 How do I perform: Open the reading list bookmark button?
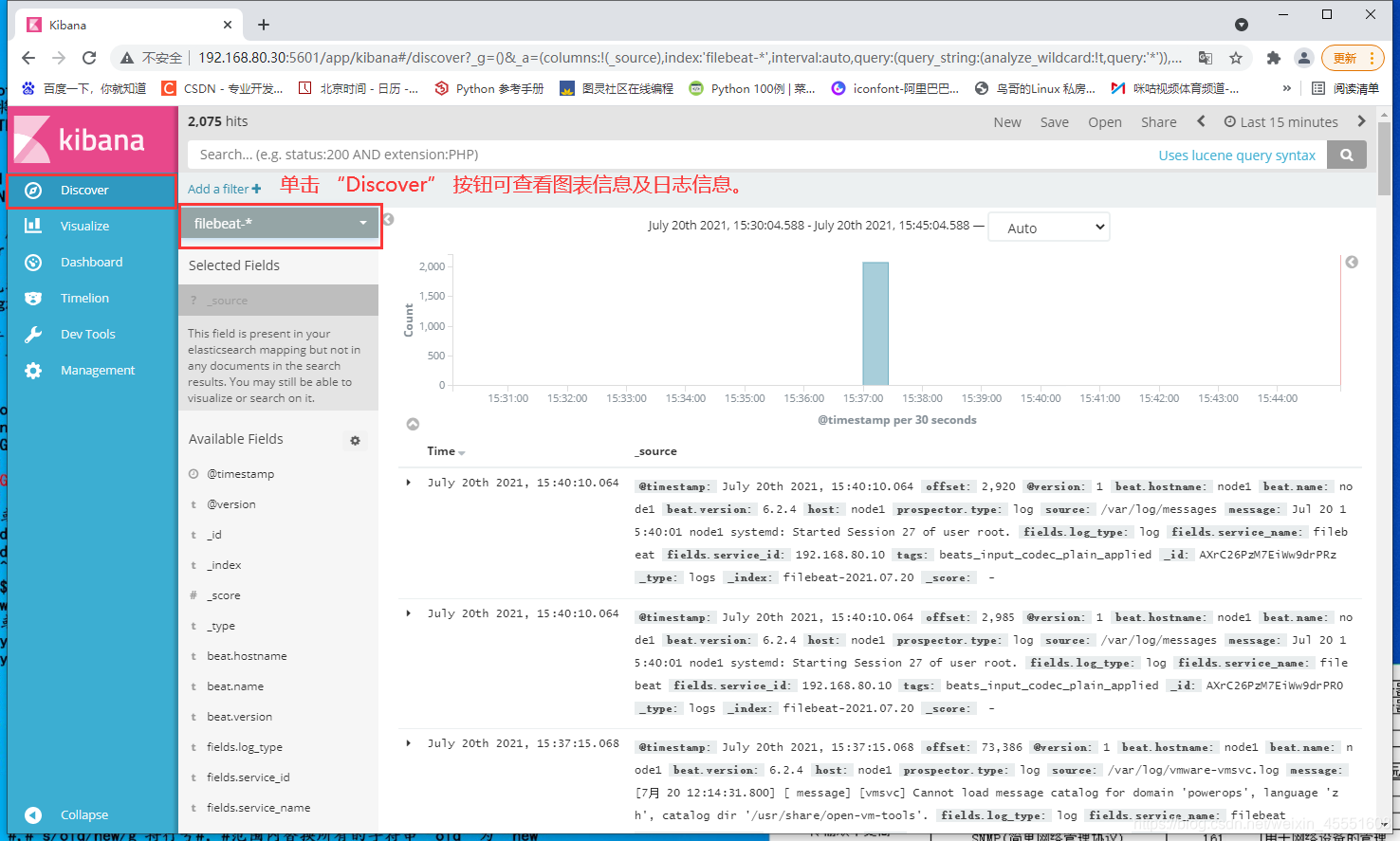click(1345, 88)
